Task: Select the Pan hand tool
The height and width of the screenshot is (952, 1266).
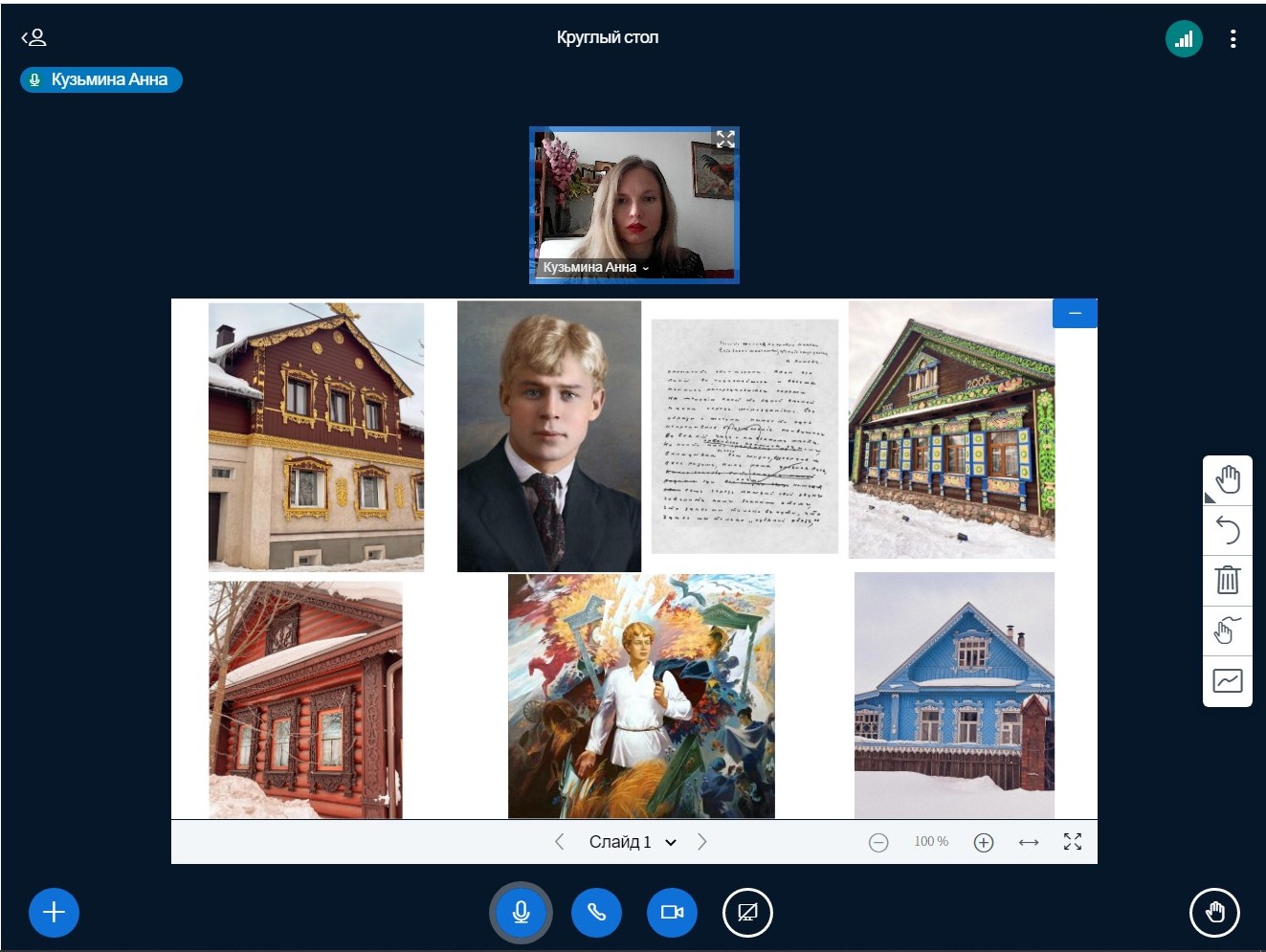Action: [1228, 480]
